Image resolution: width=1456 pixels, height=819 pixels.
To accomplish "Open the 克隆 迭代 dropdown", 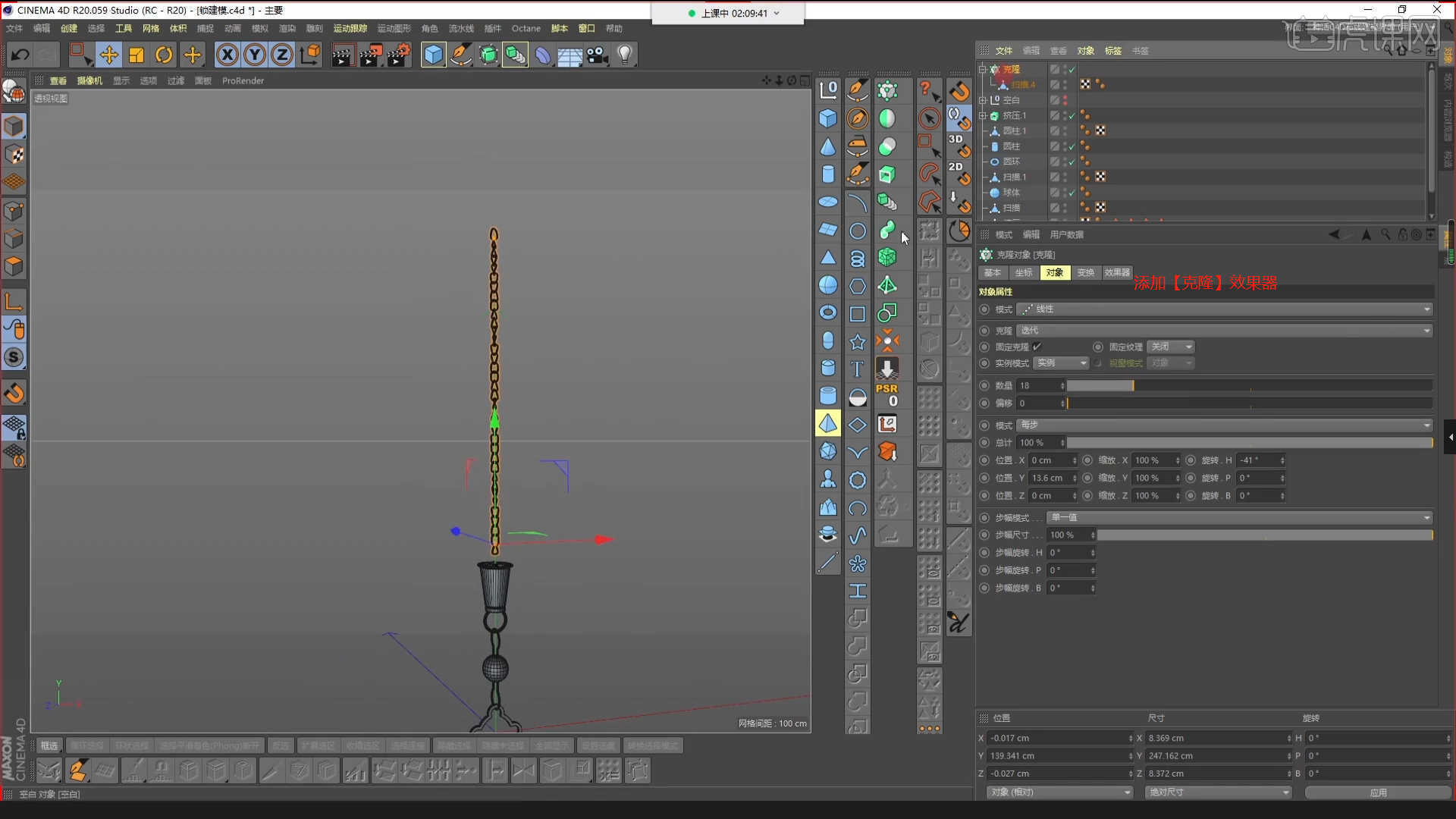I will pyautogui.click(x=1224, y=331).
